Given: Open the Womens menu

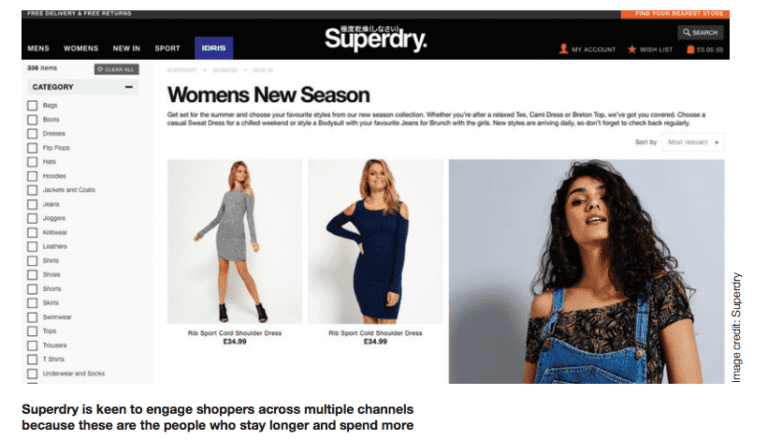Looking at the screenshot, I should coord(81,48).
